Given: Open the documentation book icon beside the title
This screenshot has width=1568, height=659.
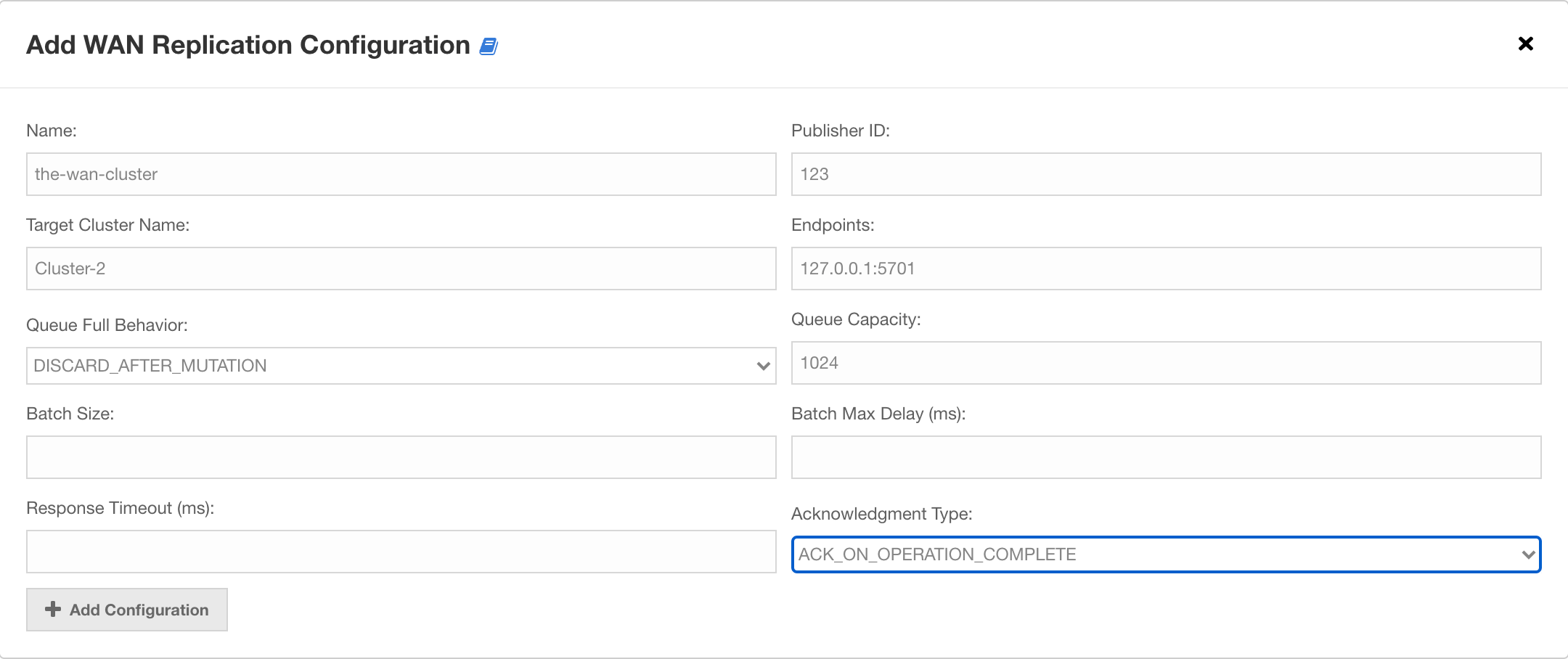Looking at the screenshot, I should pyautogui.click(x=489, y=46).
